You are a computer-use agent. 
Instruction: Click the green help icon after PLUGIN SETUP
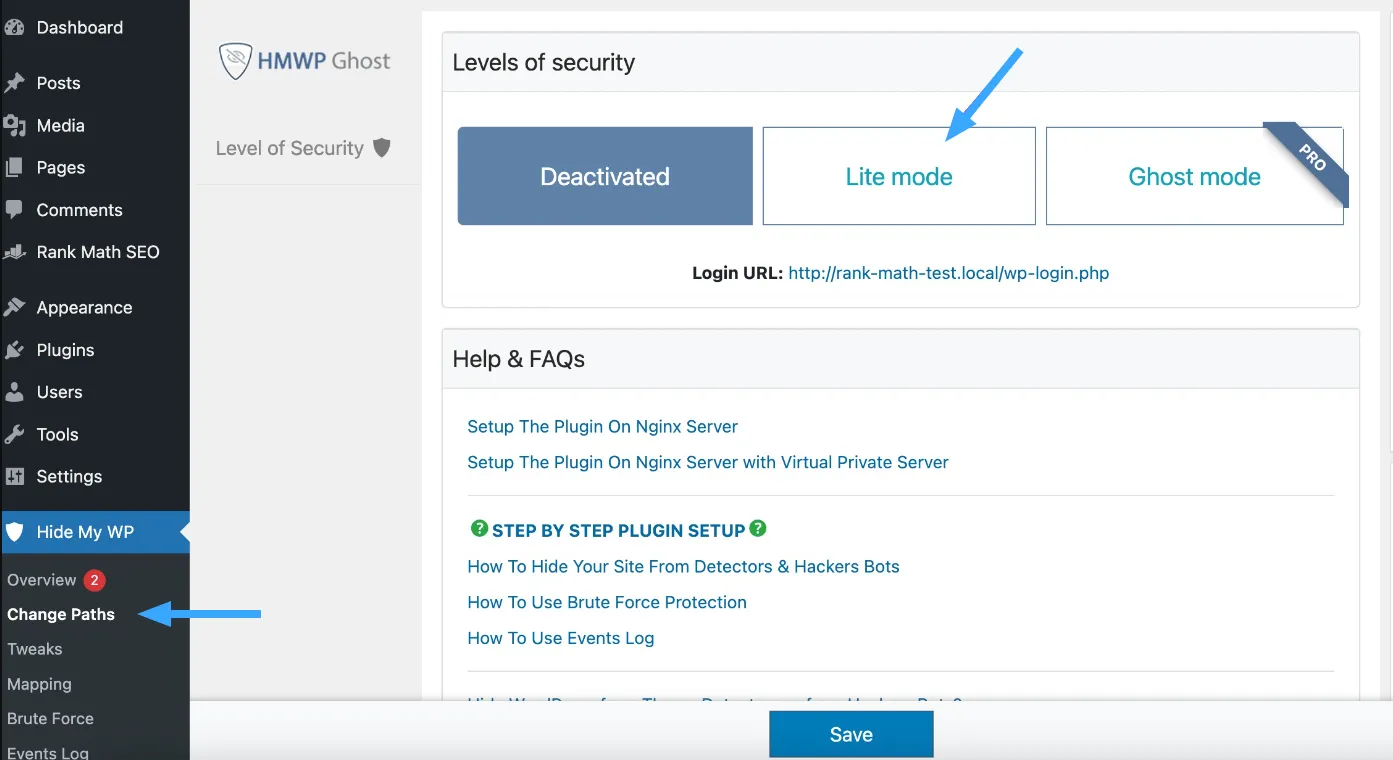pos(758,529)
